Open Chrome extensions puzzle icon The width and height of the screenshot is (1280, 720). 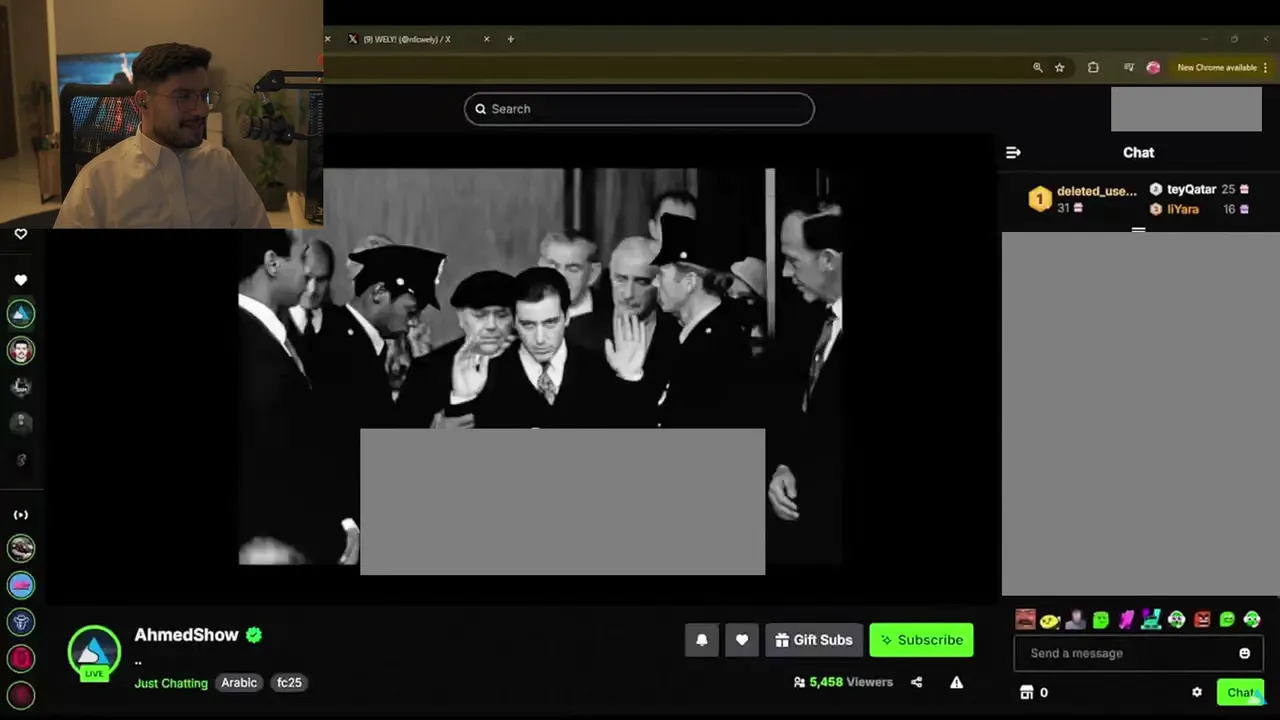tap(1093, 67)
